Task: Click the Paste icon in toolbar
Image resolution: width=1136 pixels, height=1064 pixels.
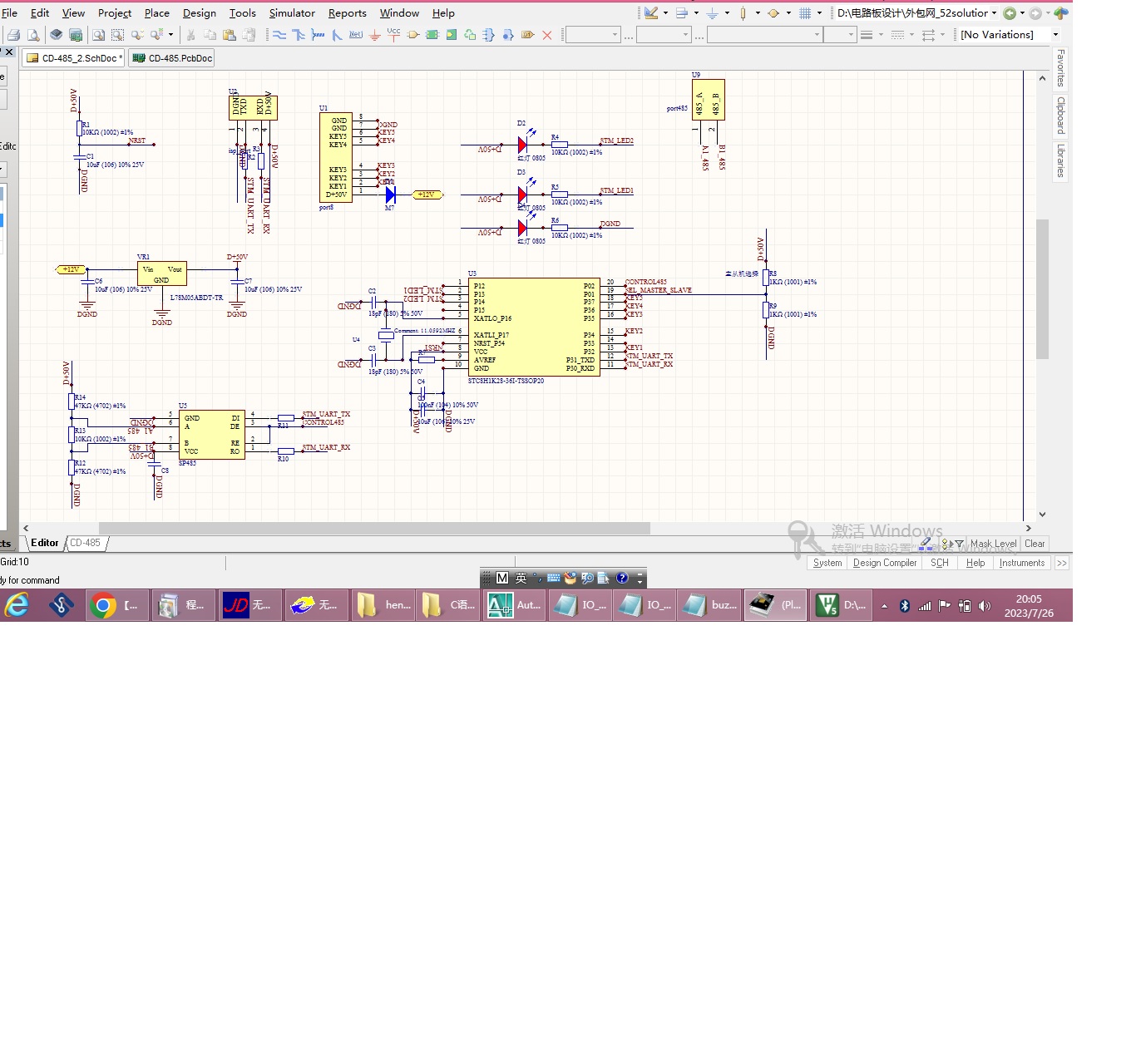Action: point(230,35)
